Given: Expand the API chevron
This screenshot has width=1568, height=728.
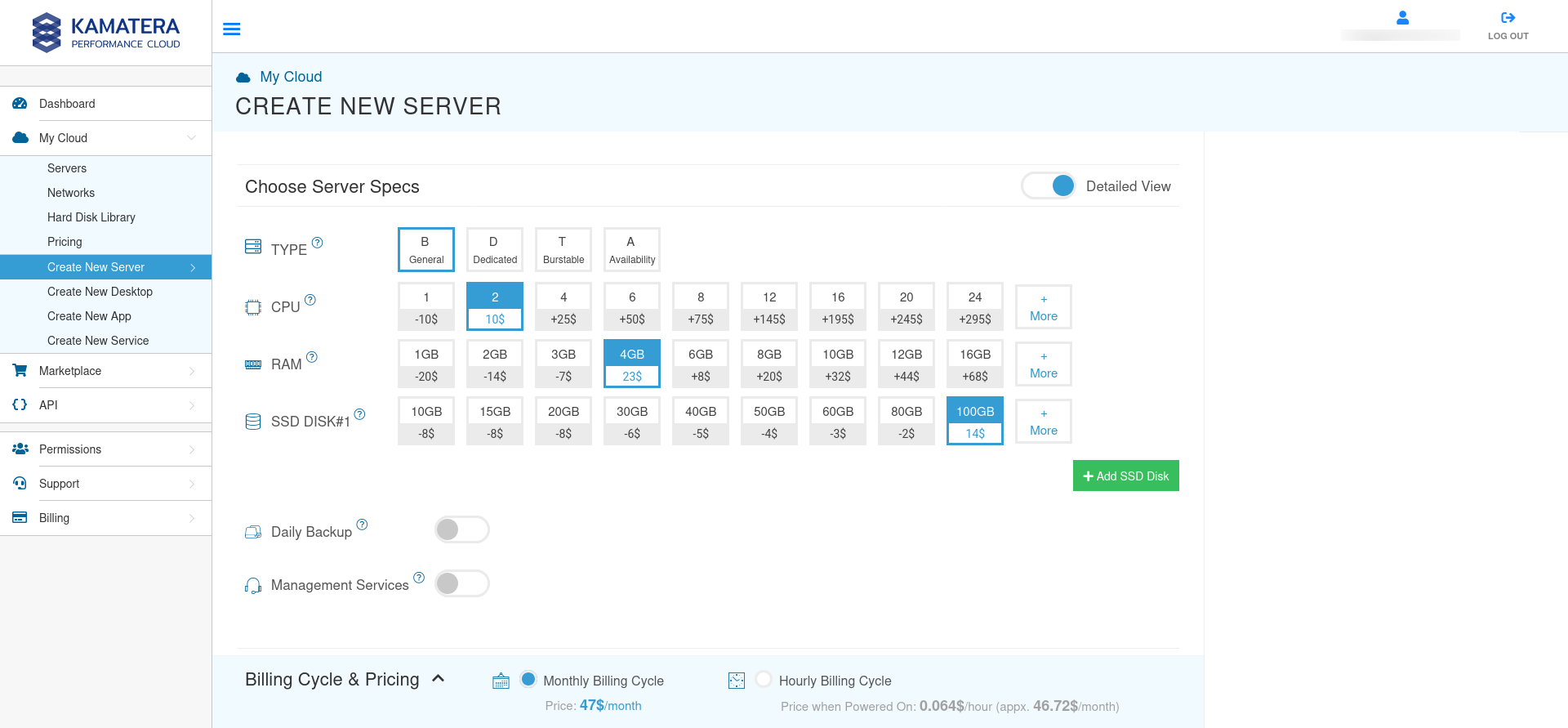Looking at the screenshot, I should pyautogui.click(x=192, y=405).
